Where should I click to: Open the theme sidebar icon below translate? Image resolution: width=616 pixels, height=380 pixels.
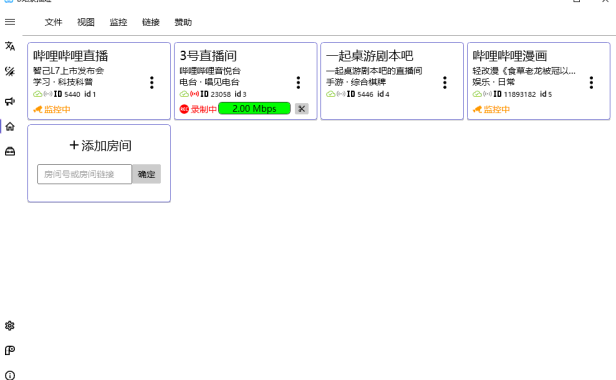pyautogui.click(x=10, y=72)
